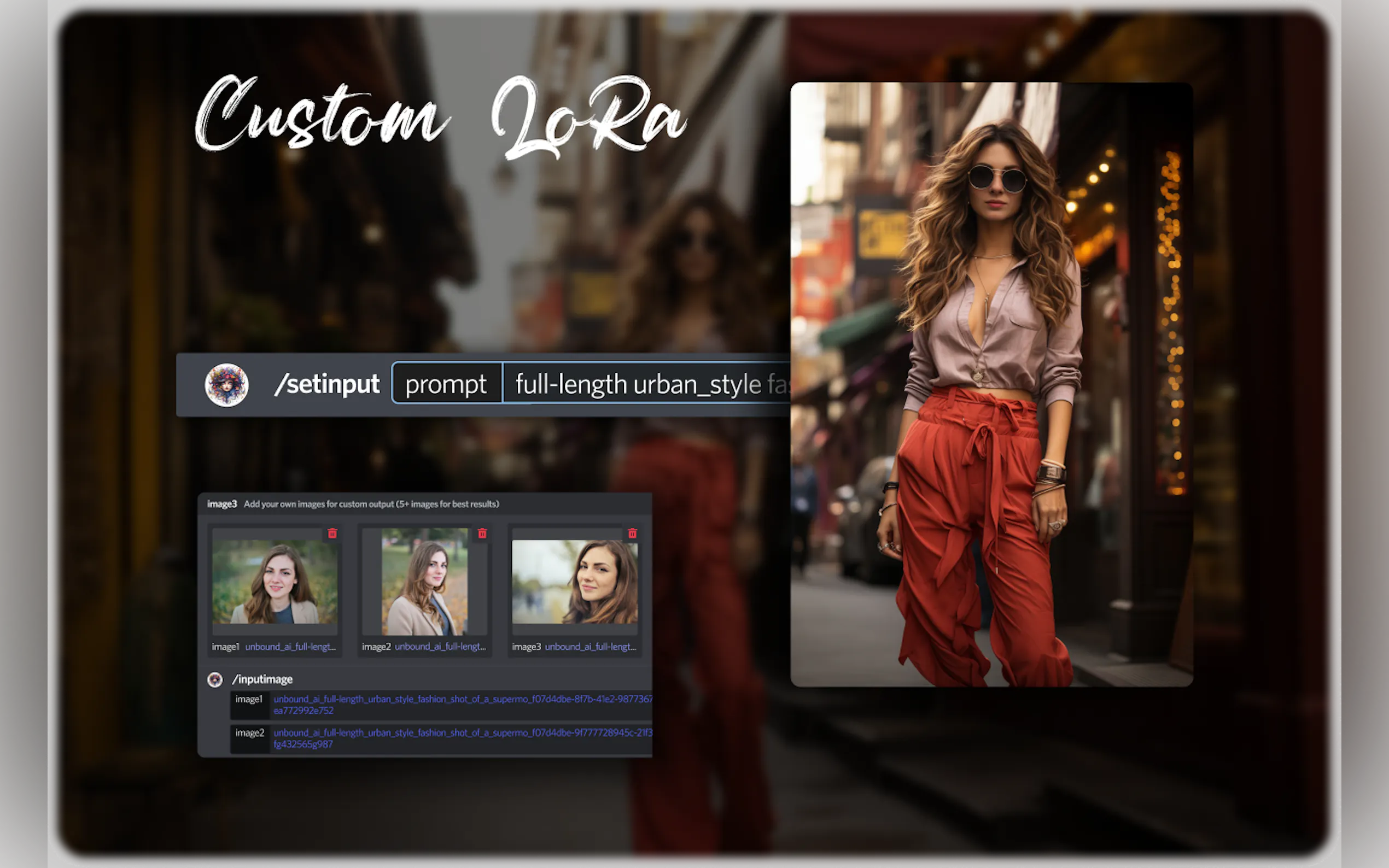Open the image1 portrait thumbnail
Screen dimensions: 1389x868
[x=275, y=583]
